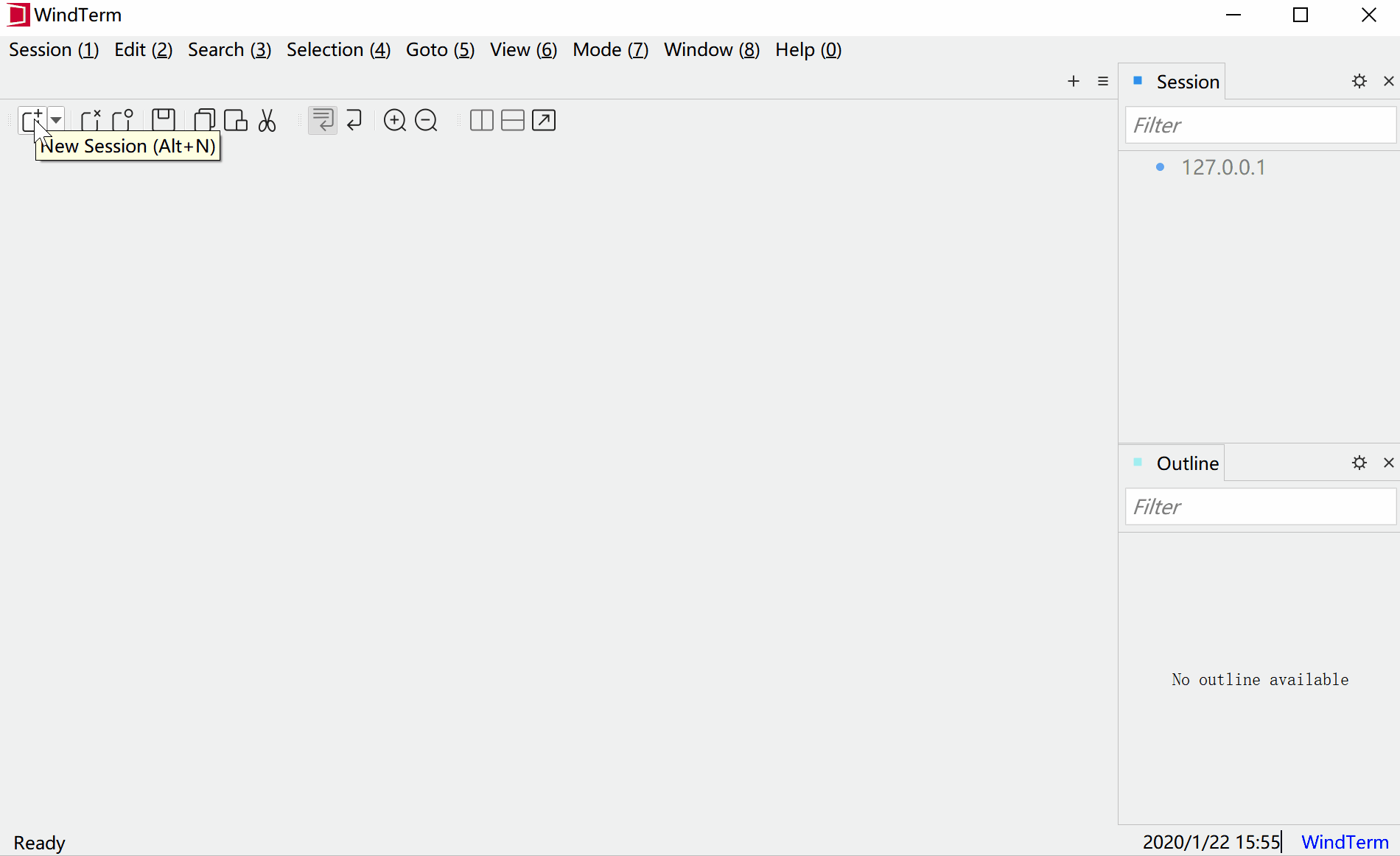Open the New Session dropdown arrow
Viewport: 1400px width, 856px height.
tap(56, 120)
